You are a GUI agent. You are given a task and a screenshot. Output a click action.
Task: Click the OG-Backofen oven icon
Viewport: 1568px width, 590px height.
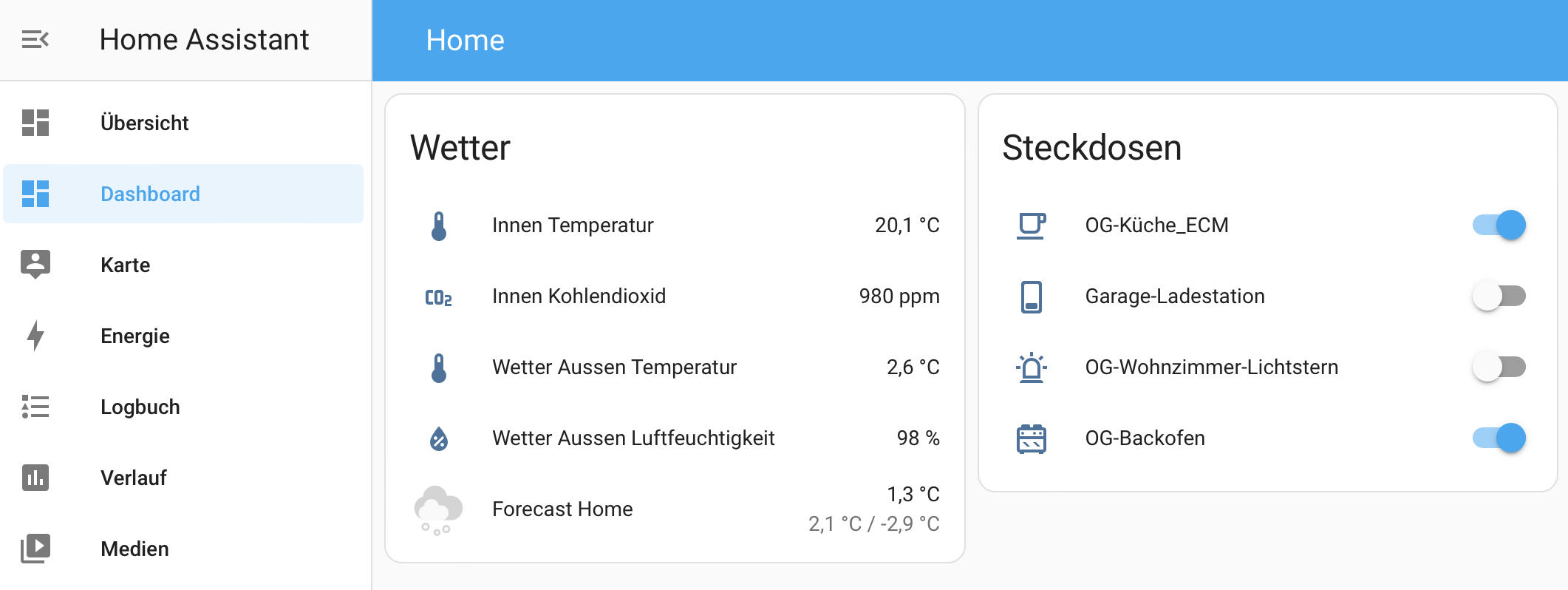pyautogui.click(x=1032, y=438)
